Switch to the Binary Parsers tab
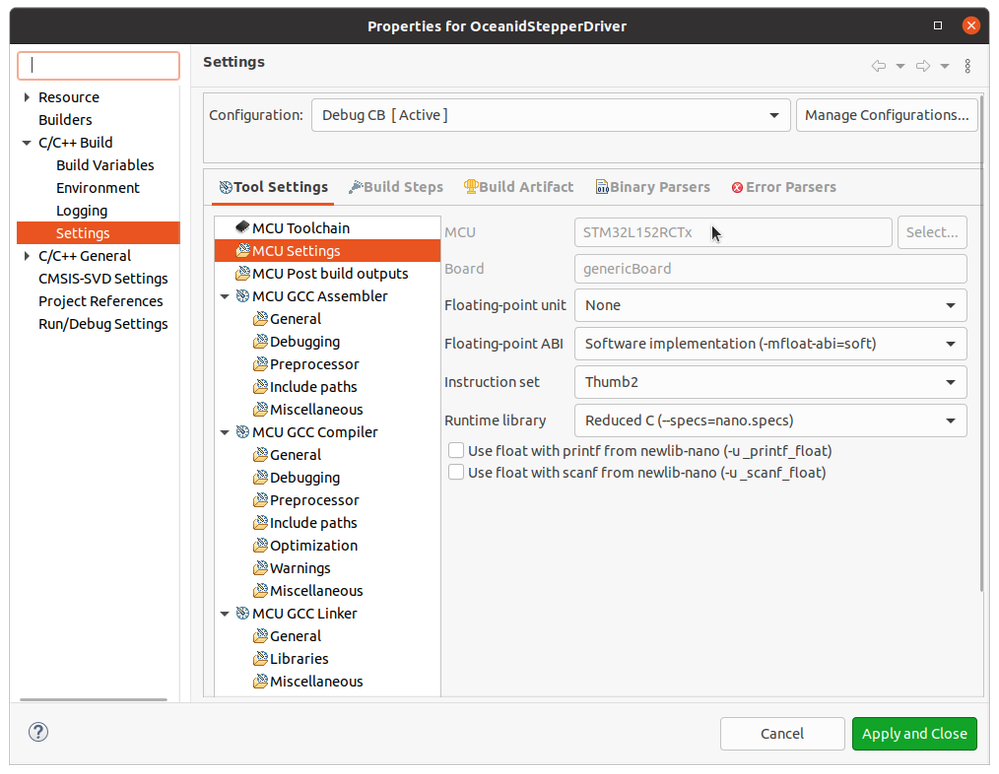The height and width of the screenshot is (774, 999). (652, 187)
